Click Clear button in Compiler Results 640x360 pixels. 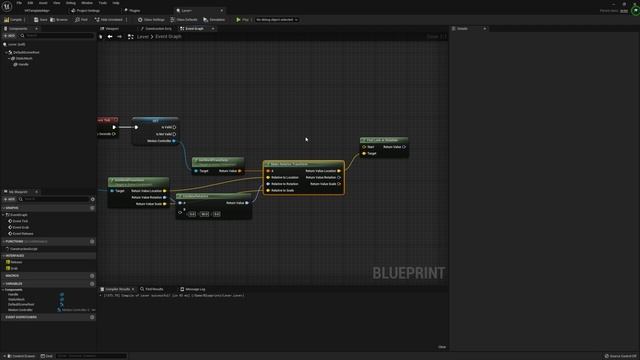tap(442, 347)
